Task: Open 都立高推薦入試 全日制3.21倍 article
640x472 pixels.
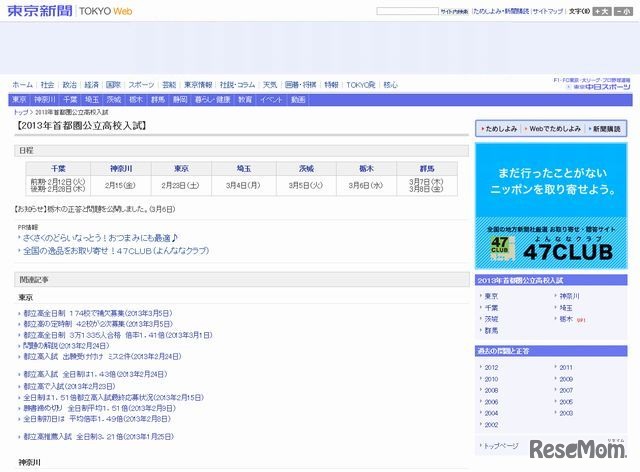Action: [98, 436]
